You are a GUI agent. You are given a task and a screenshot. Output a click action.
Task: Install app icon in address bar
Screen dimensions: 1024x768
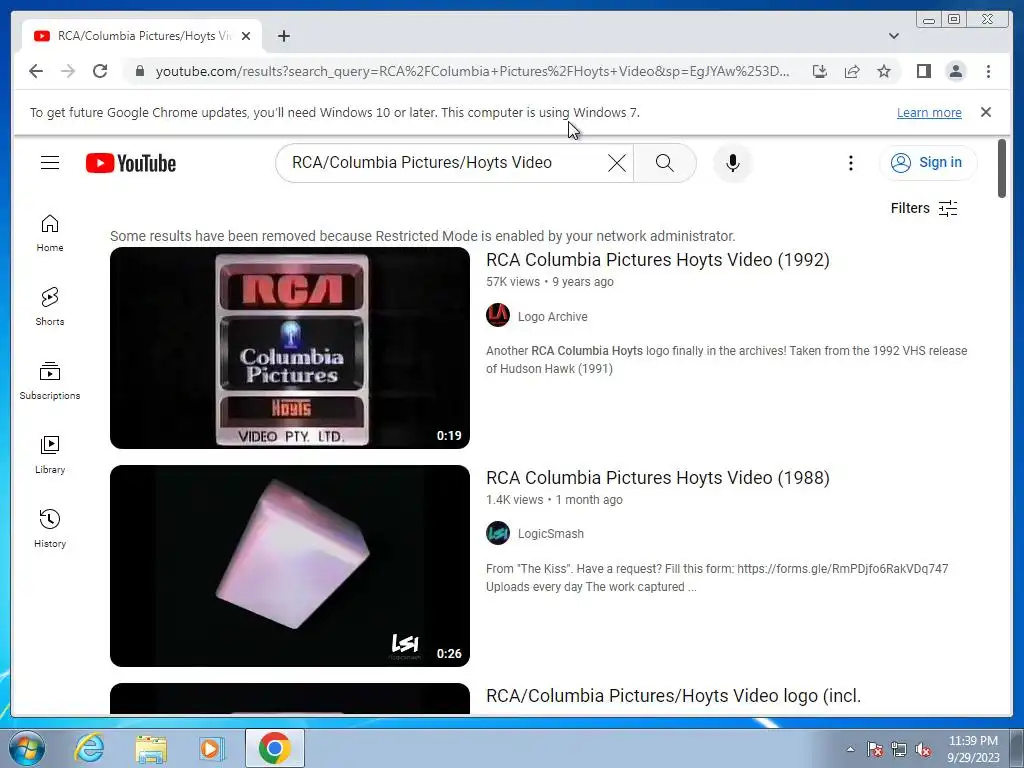pos(820,71)
